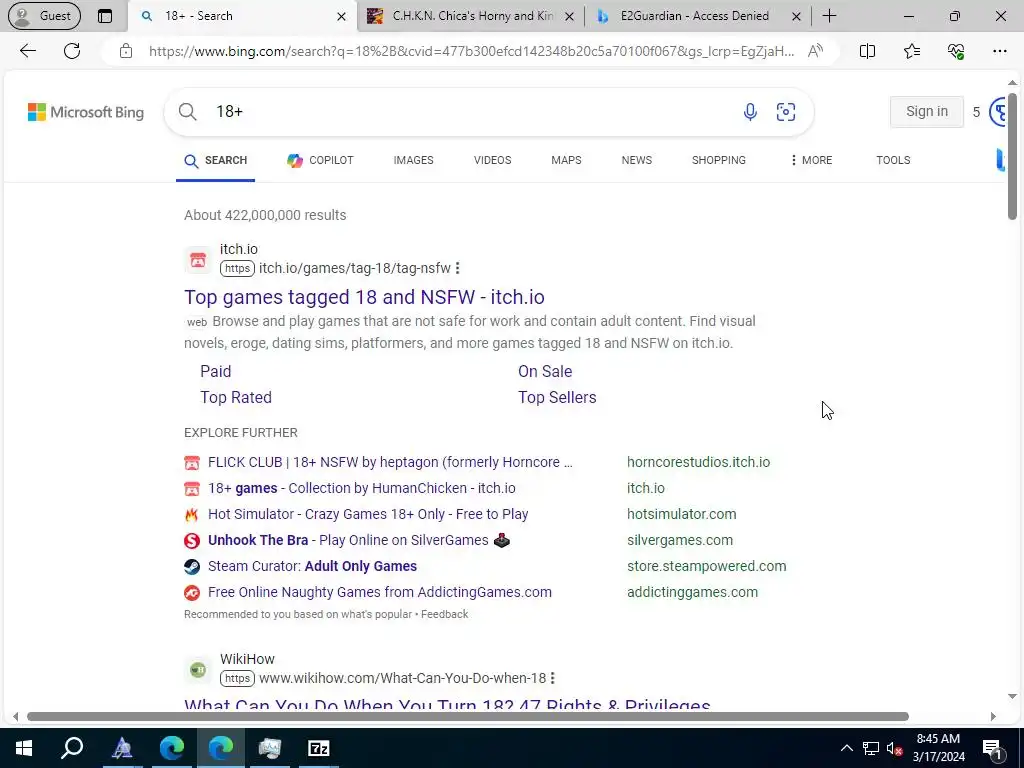Image resolution: width=1024 pixels, height=768 pixels.
Task: Open the Copilot tab
Action: [x=320, y=160]
